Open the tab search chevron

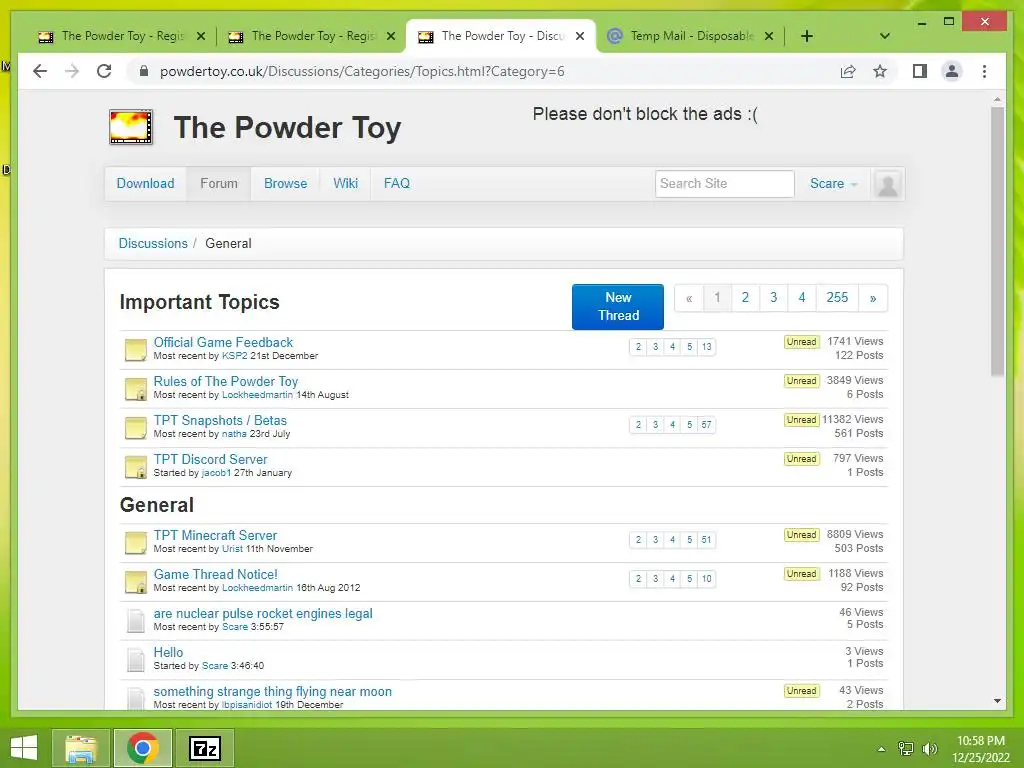[885, 36]
